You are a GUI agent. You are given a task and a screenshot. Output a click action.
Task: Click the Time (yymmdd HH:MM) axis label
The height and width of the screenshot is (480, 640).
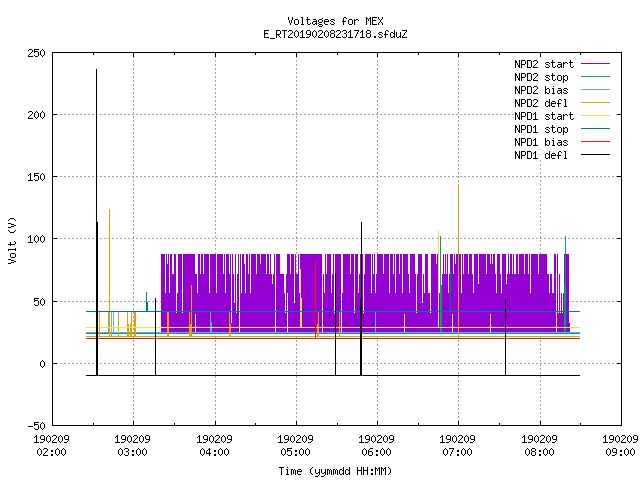click(335, 471)
